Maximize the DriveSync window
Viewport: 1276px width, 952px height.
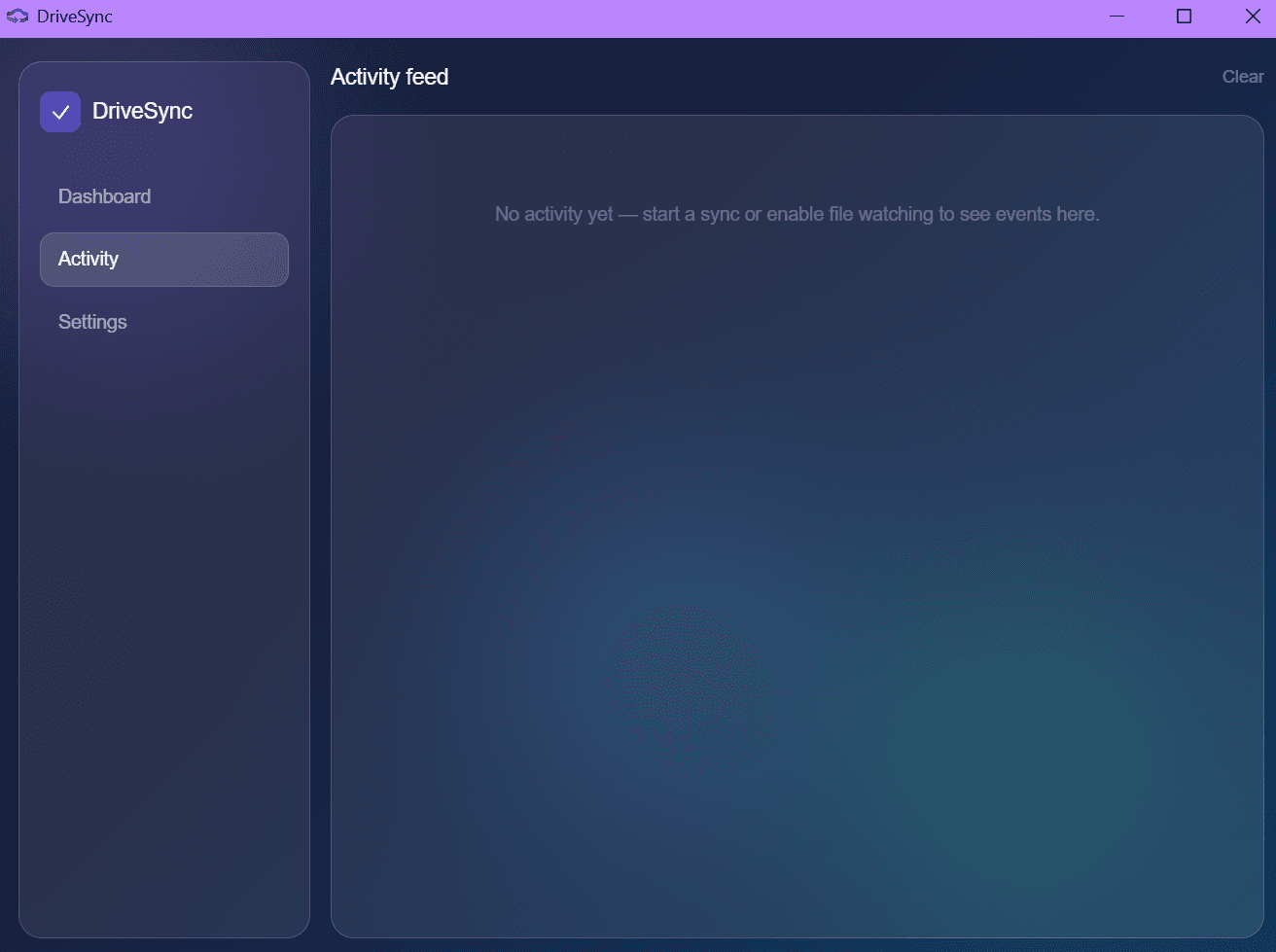pos(1184,17)
